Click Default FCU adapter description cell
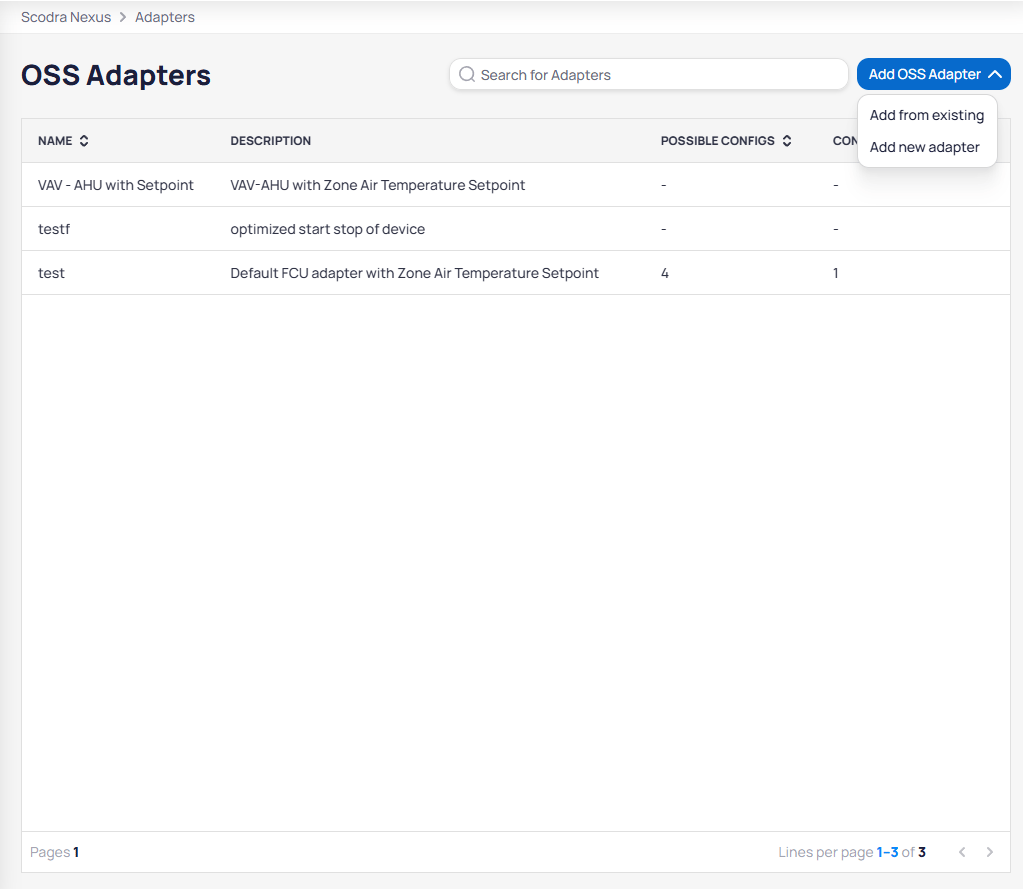This screenshot has height=889, width=1023. point(414,273)
